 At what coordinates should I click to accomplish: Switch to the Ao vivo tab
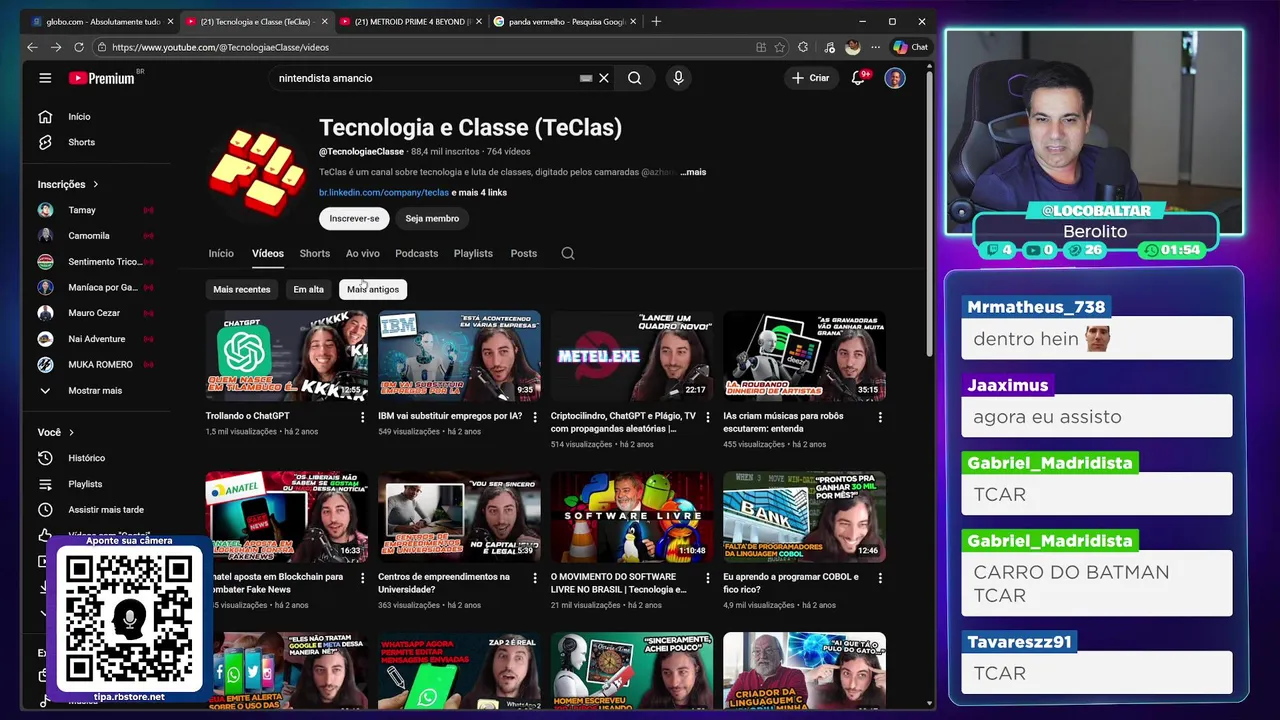363,253
